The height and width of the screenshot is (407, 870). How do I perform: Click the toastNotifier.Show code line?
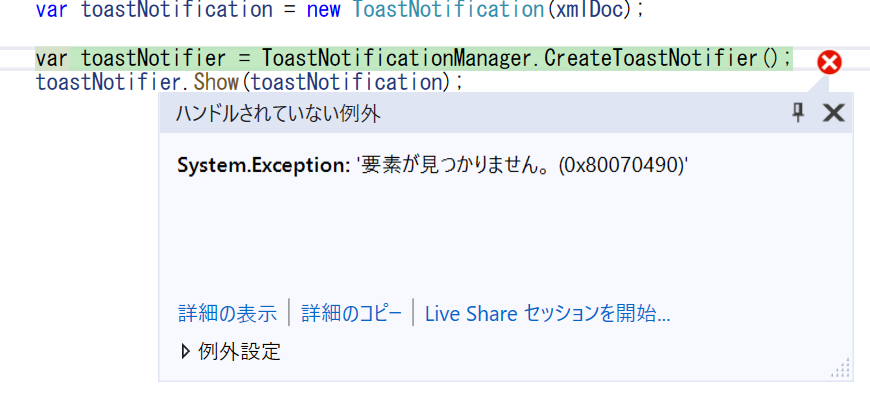249,82
